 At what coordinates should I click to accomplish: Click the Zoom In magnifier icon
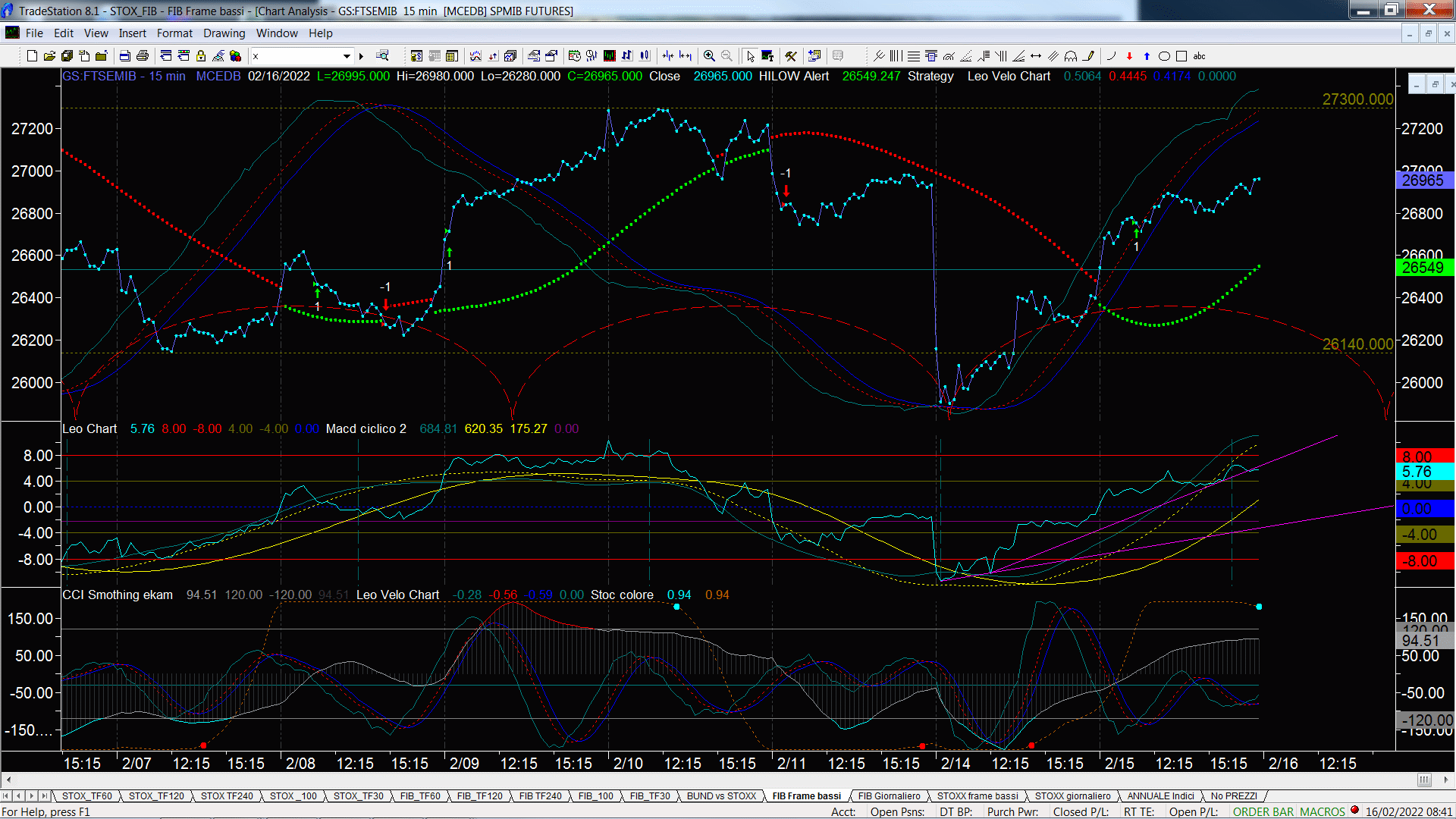click(709, 56)
